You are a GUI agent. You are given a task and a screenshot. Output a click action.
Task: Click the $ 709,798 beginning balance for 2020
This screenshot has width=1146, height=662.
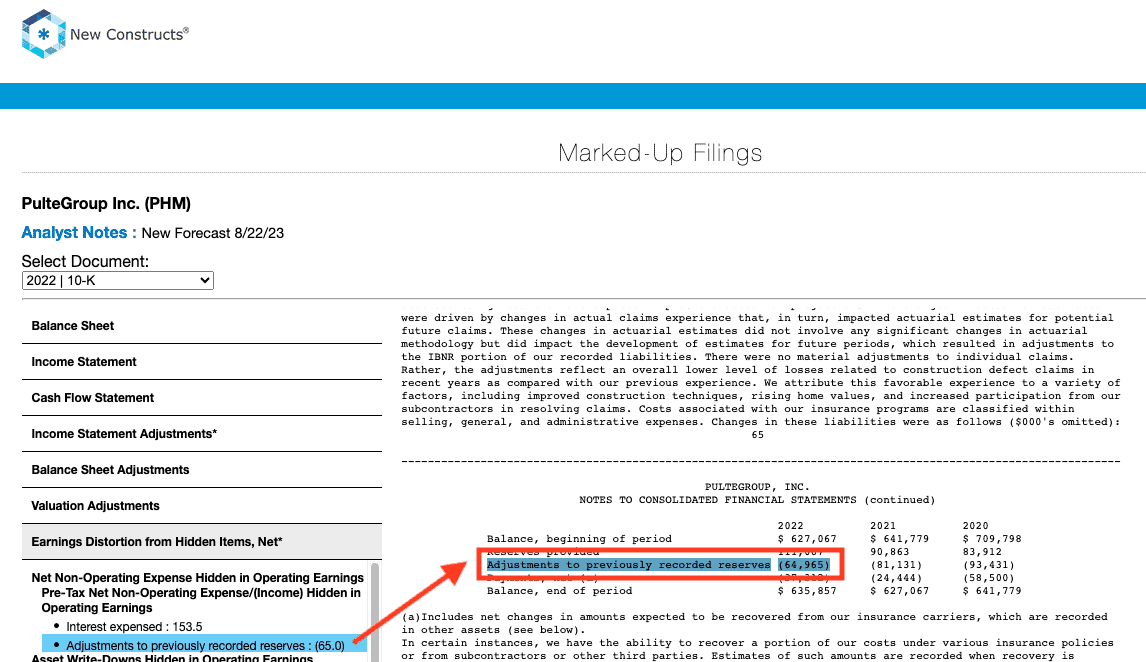tap(992, 539)
